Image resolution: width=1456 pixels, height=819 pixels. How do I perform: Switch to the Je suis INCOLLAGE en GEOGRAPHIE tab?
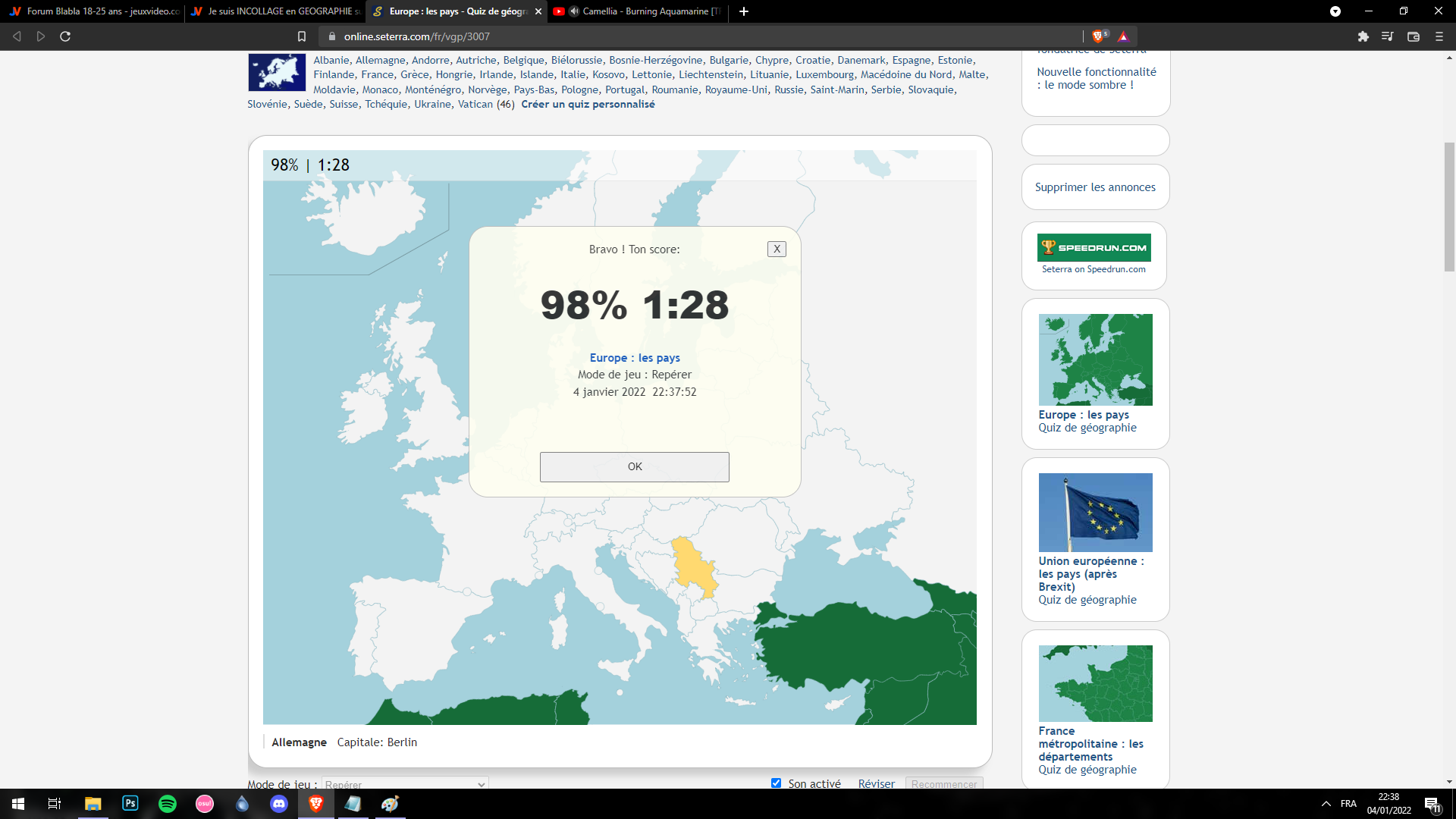coord(275,11)
